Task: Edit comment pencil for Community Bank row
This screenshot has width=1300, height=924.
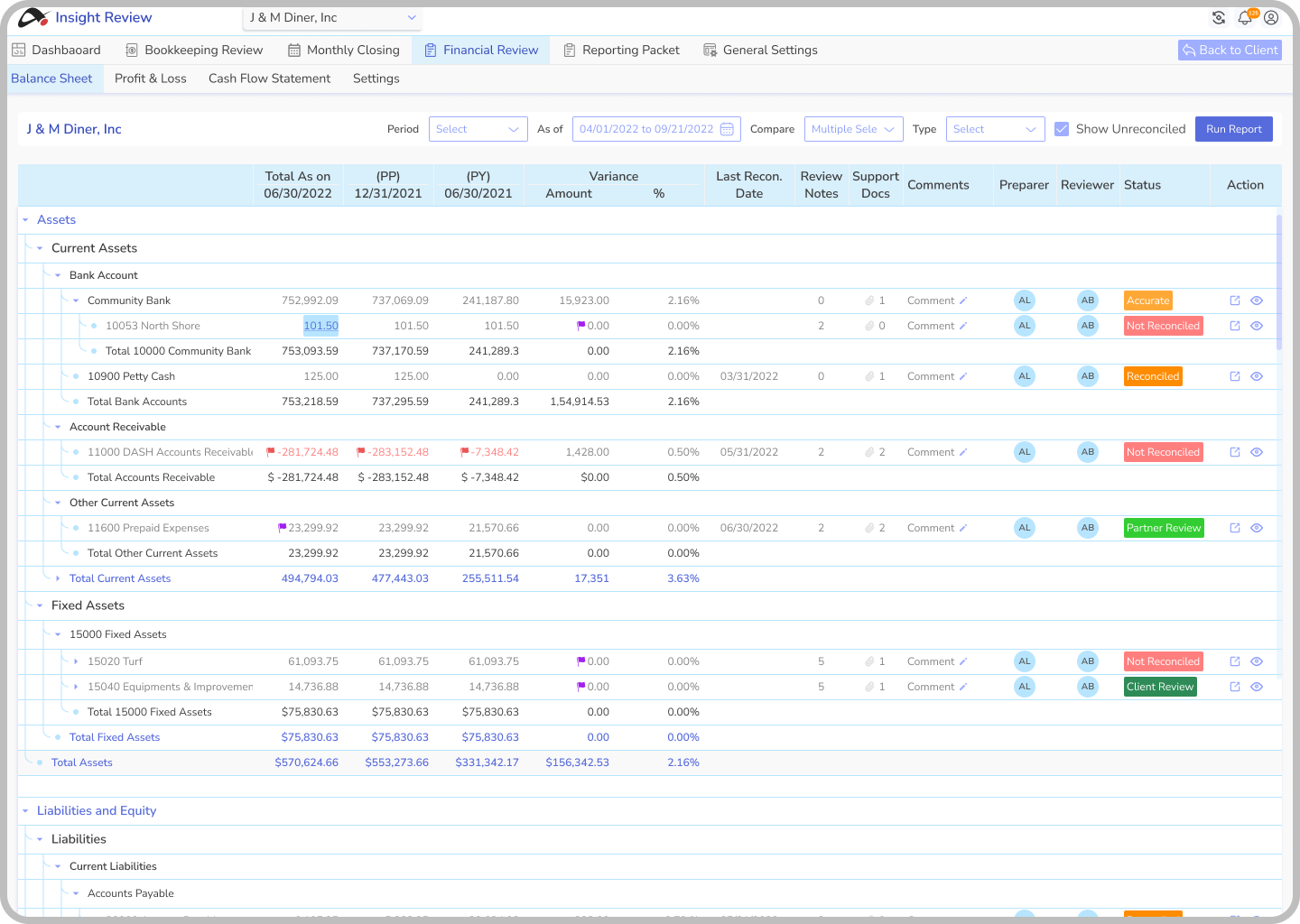Action: (963, 300)
